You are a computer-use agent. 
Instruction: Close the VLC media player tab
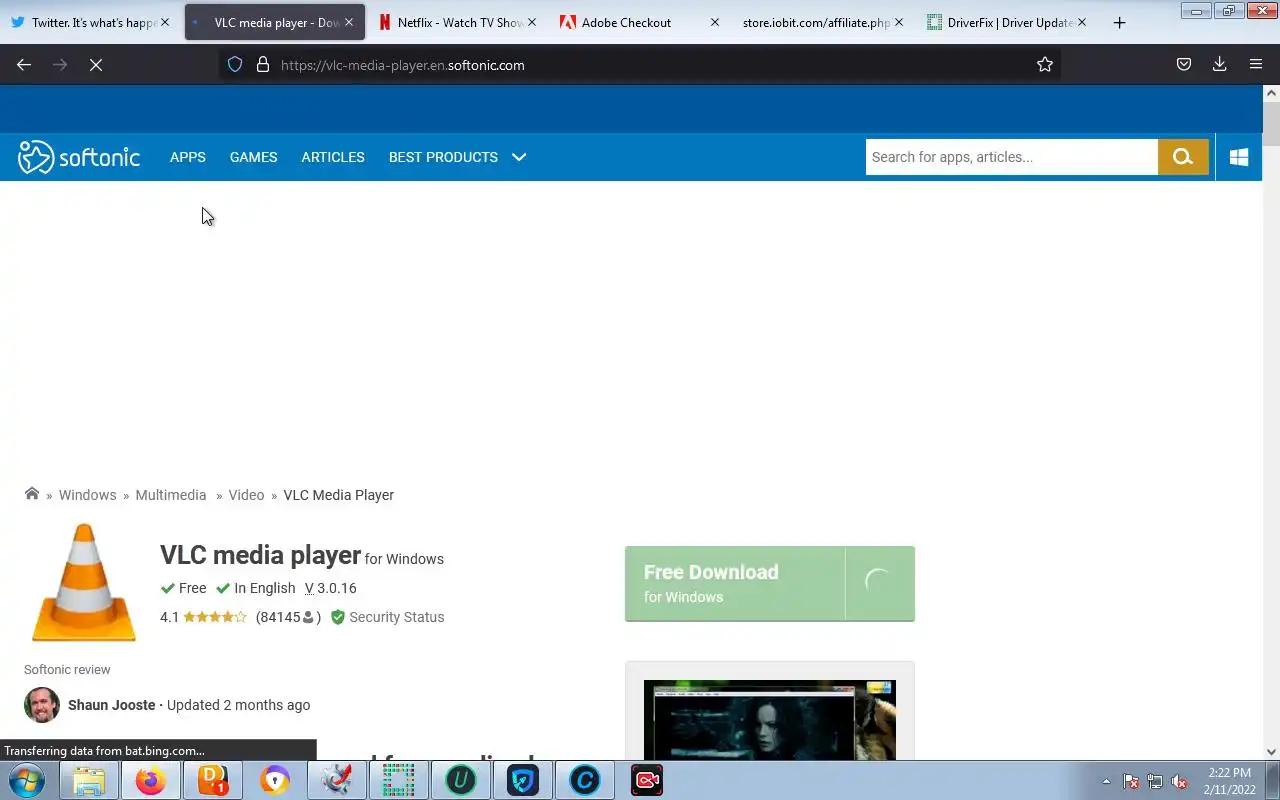click(x=349, y=22)
